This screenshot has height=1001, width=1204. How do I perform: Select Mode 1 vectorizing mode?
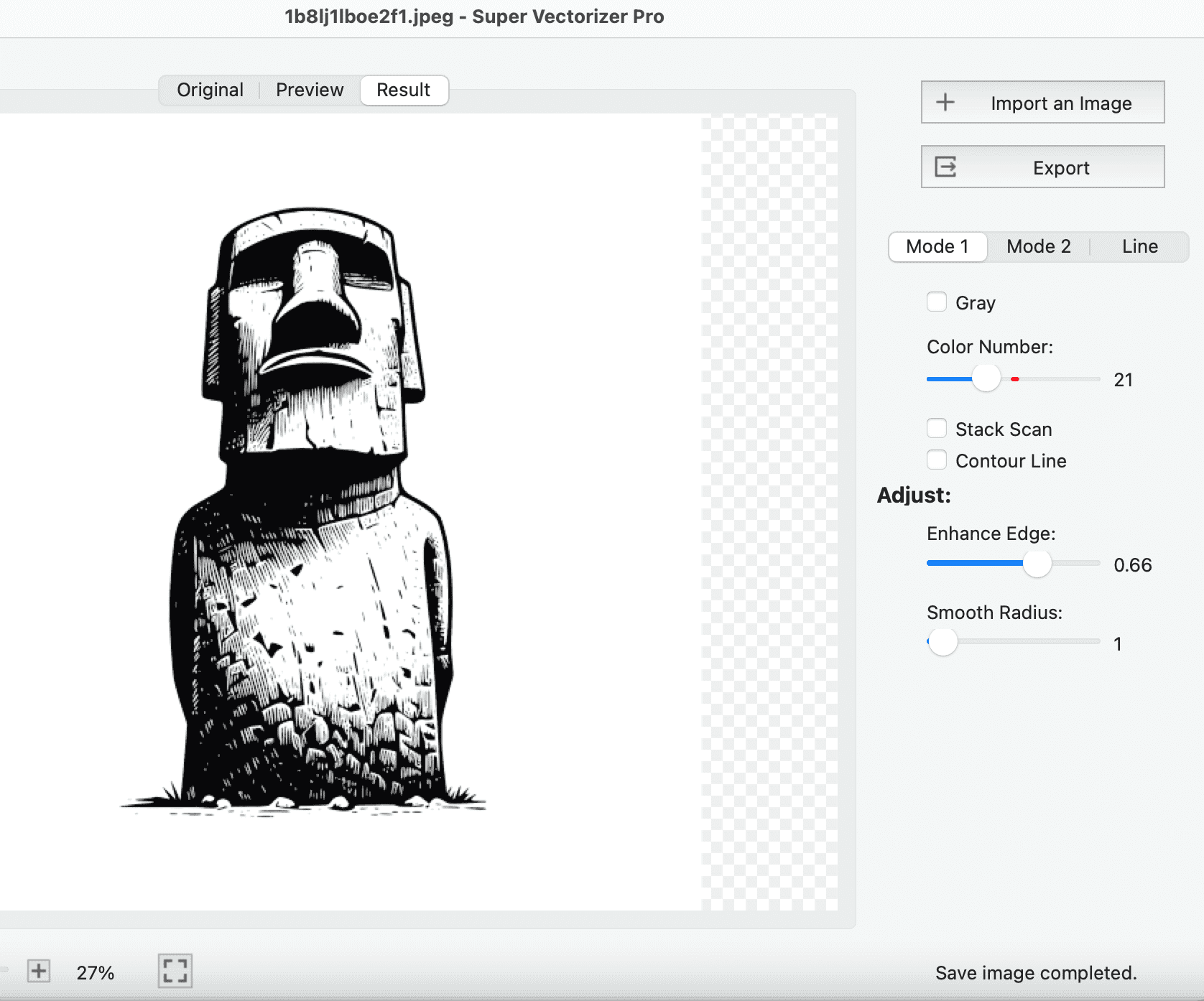[937, 246]
